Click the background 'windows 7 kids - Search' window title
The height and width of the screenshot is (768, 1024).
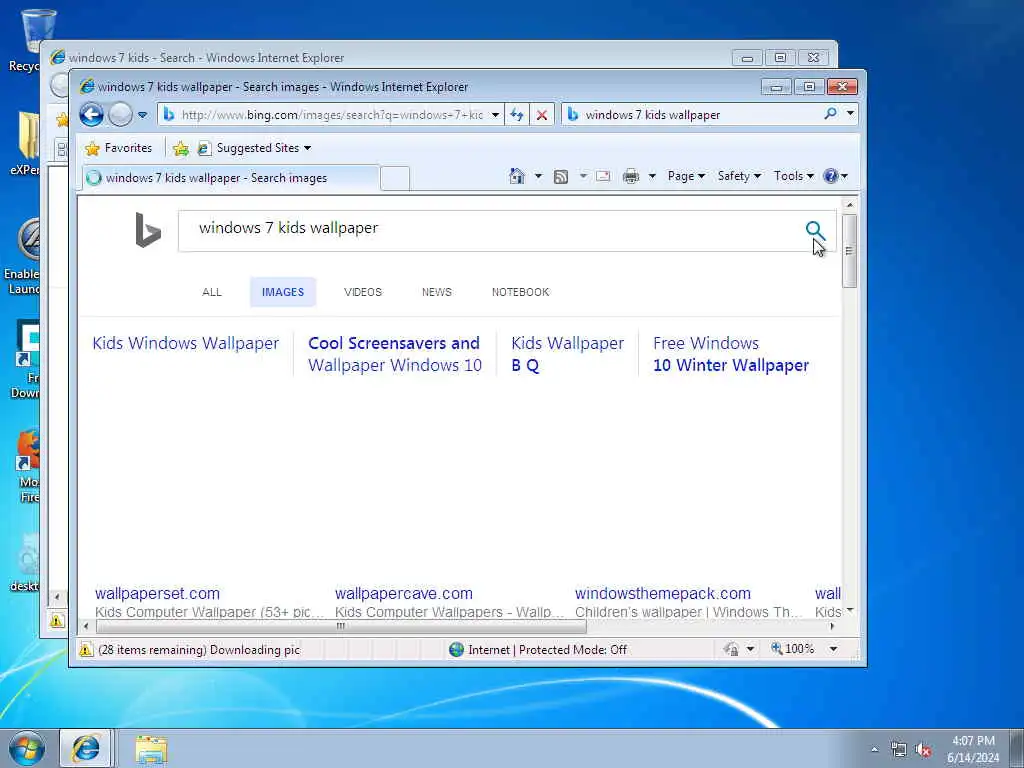206,57
